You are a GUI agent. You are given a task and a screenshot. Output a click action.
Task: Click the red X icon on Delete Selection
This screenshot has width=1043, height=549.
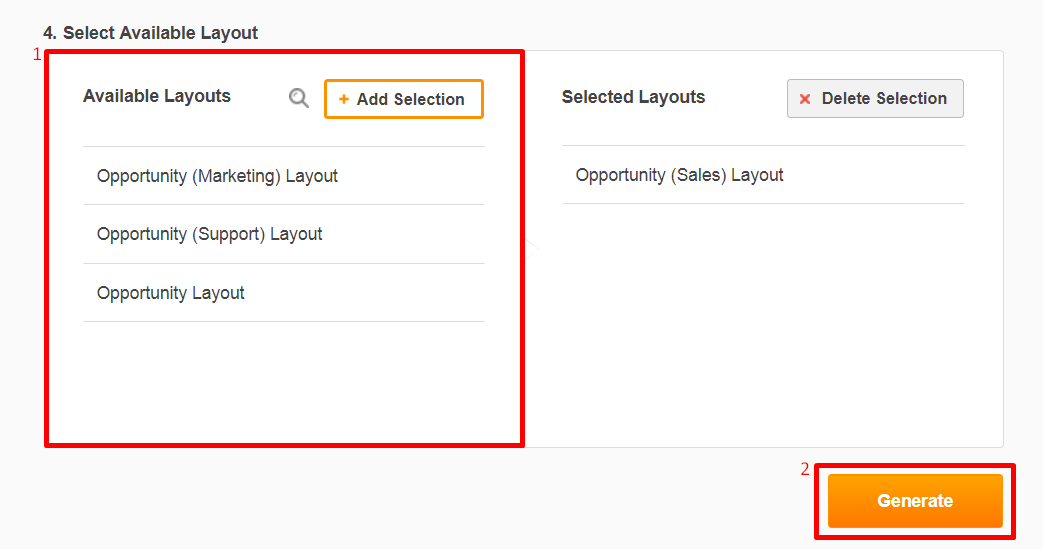[x=805, y=98]
